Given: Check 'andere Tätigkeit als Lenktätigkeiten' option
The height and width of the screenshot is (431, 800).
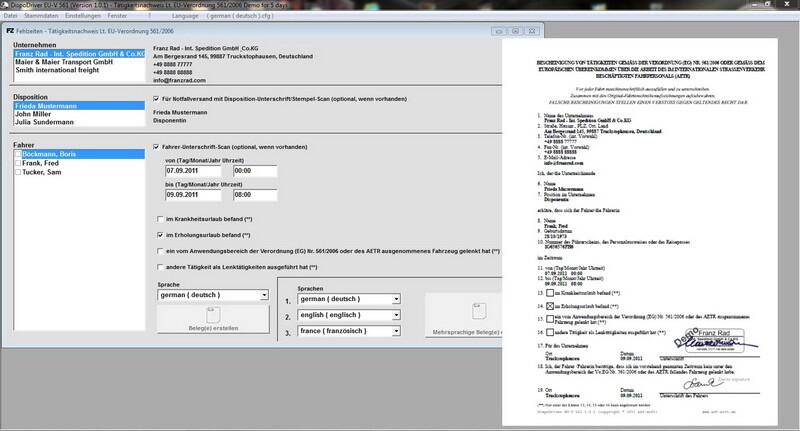Looking at the screenshot, I should (x=160, y=267).
